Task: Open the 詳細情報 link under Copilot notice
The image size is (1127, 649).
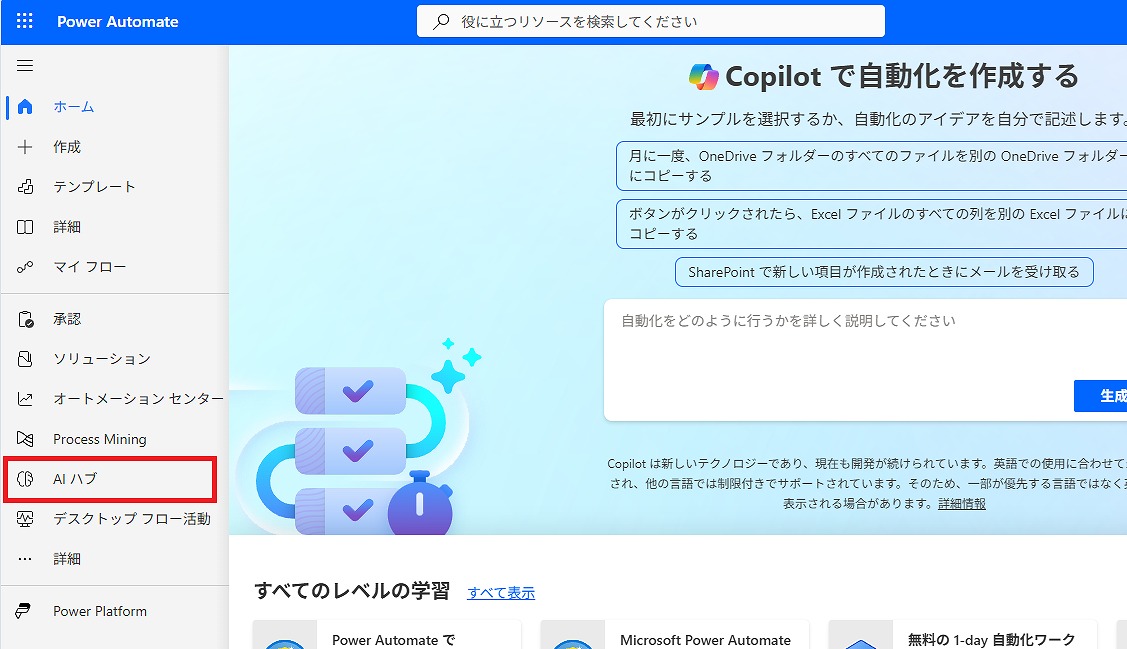Action: (961, 504)
